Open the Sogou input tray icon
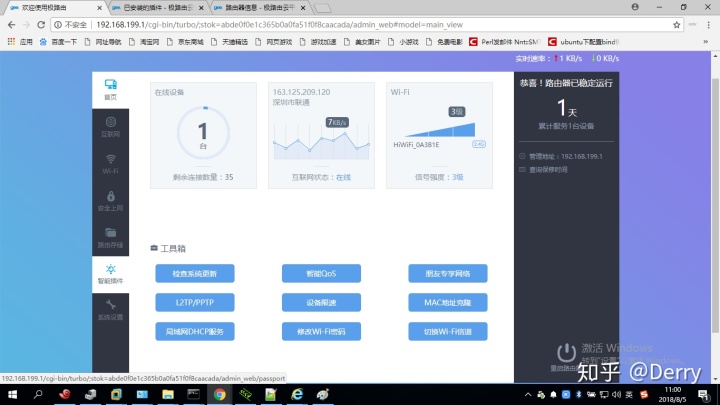This screenshot has width=720, height=405. tap(644, 394)
